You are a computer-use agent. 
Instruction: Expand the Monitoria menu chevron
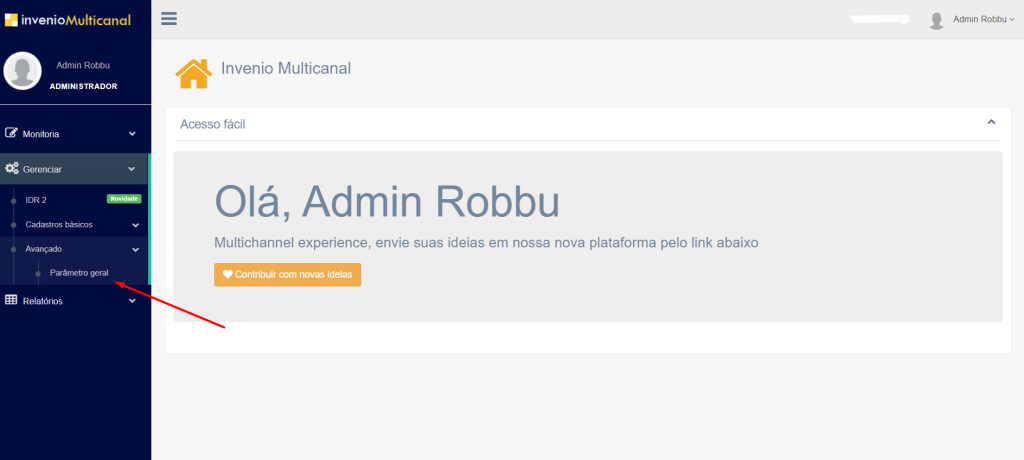(132, 134)
